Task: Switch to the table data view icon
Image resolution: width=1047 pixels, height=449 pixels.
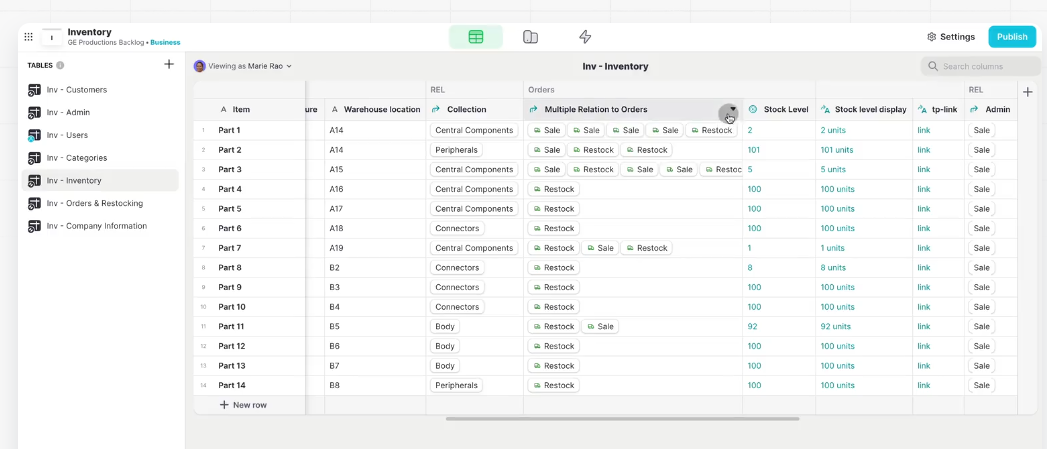Action: coord(475,37)
